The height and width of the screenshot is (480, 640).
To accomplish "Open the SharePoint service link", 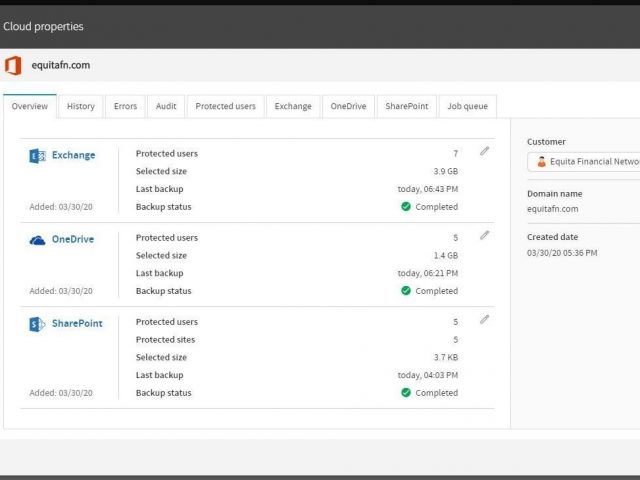I will coord(77,323).
